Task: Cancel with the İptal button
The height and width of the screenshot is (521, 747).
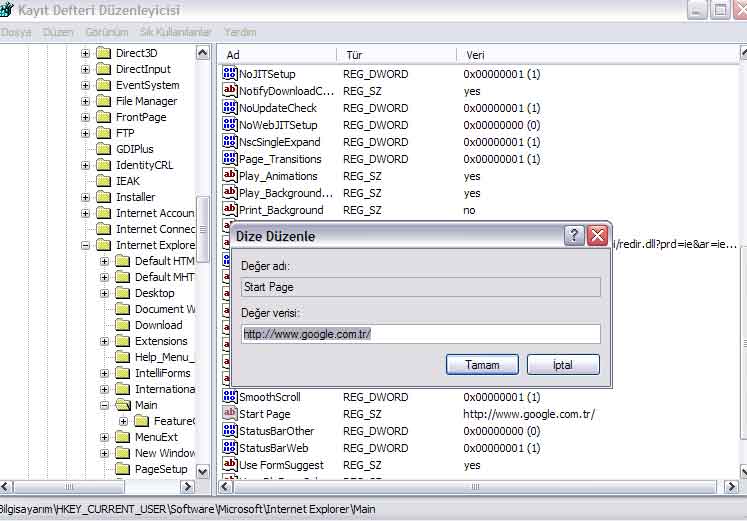Action: pos(563,365)
